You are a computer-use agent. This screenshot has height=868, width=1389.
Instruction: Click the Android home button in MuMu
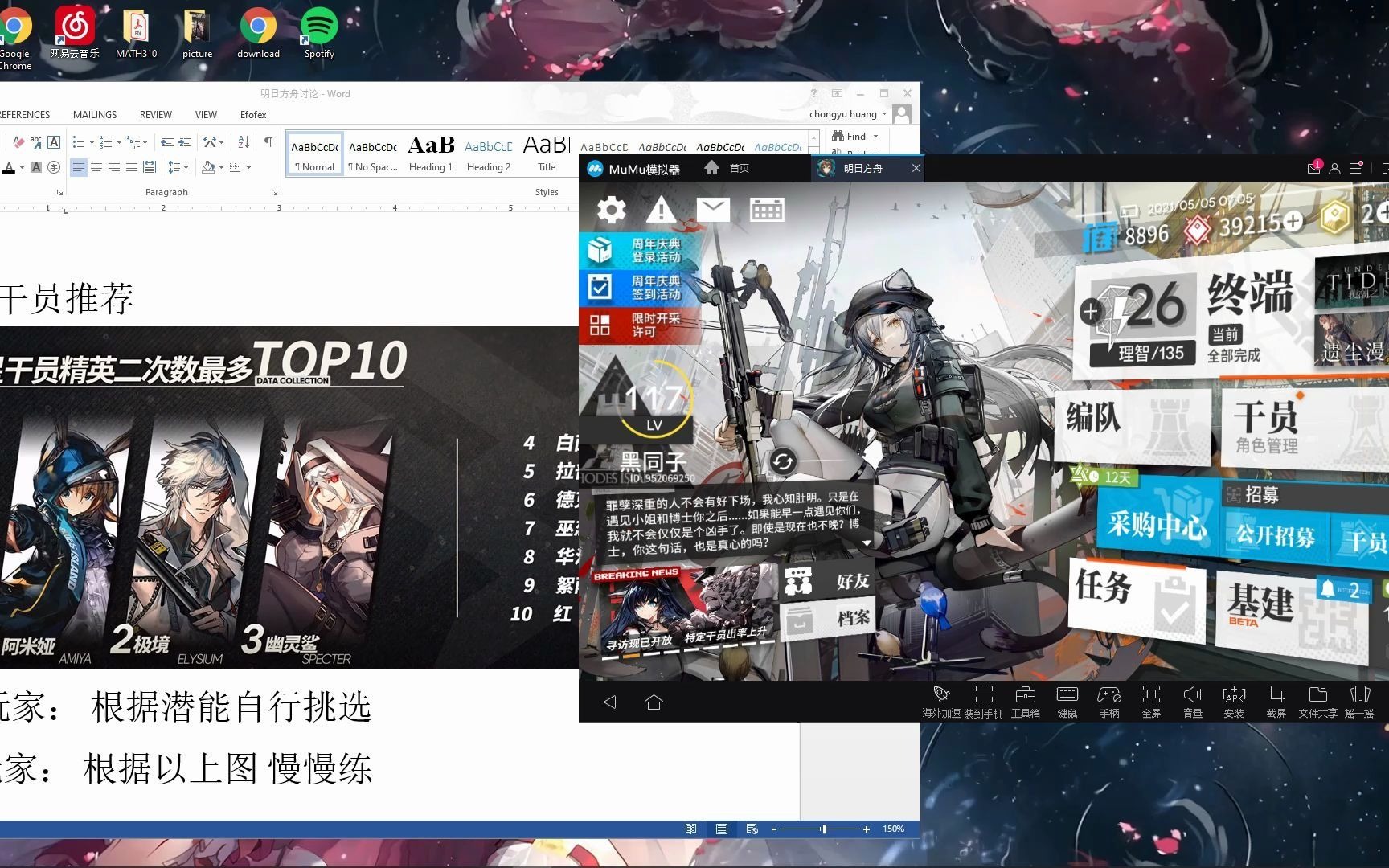(654, 702)
